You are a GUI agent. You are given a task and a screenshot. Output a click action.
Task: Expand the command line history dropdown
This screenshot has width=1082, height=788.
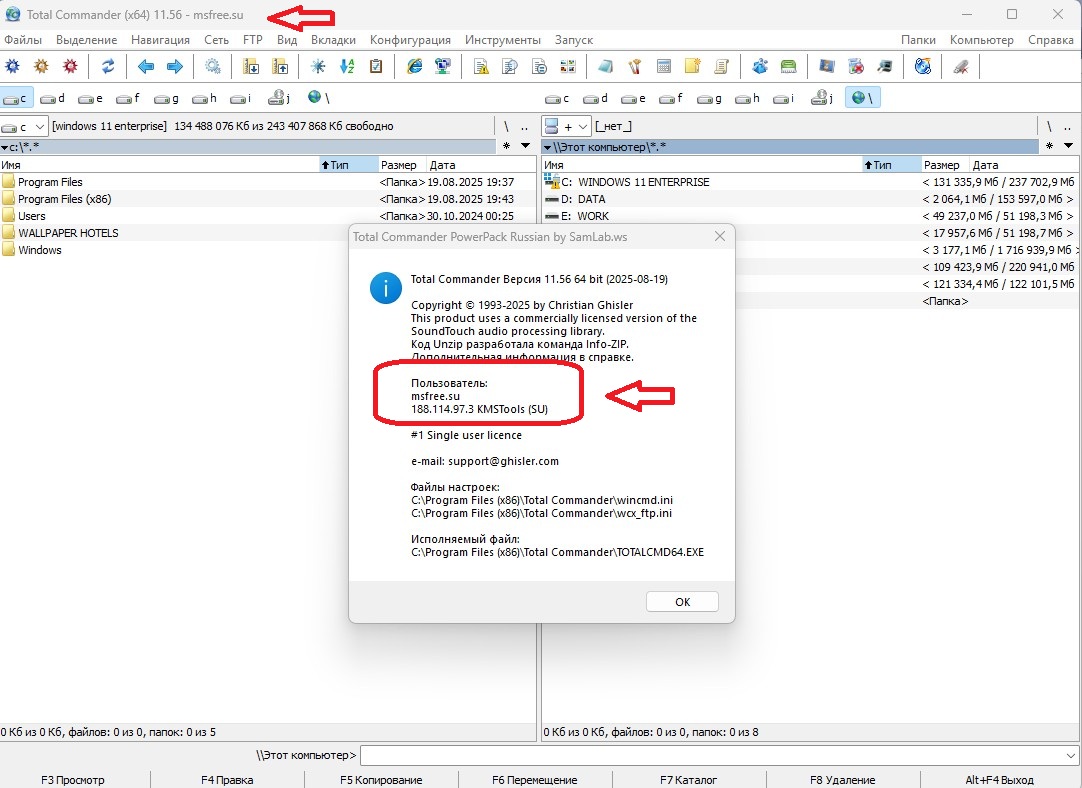pos(1072,755)
